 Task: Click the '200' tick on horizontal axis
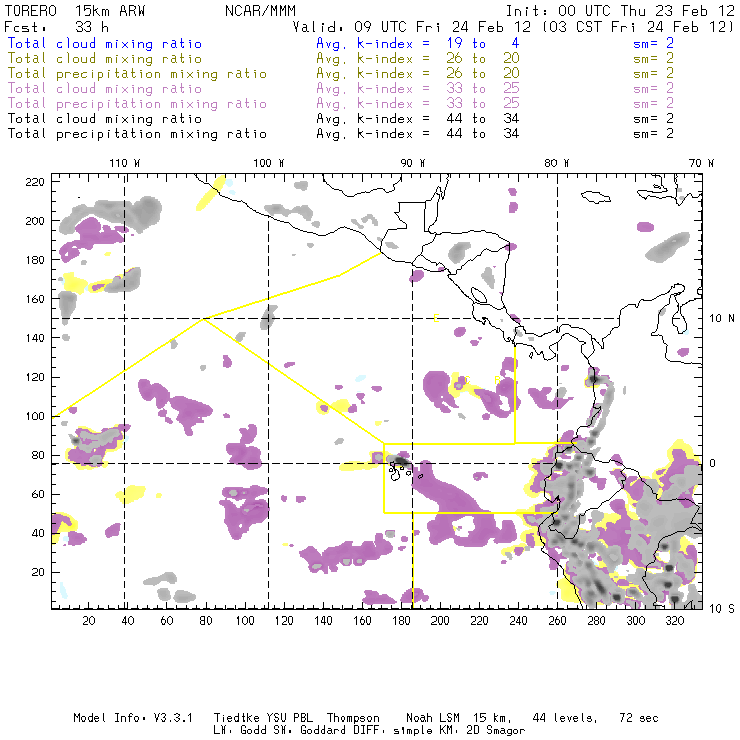[440, 621]
